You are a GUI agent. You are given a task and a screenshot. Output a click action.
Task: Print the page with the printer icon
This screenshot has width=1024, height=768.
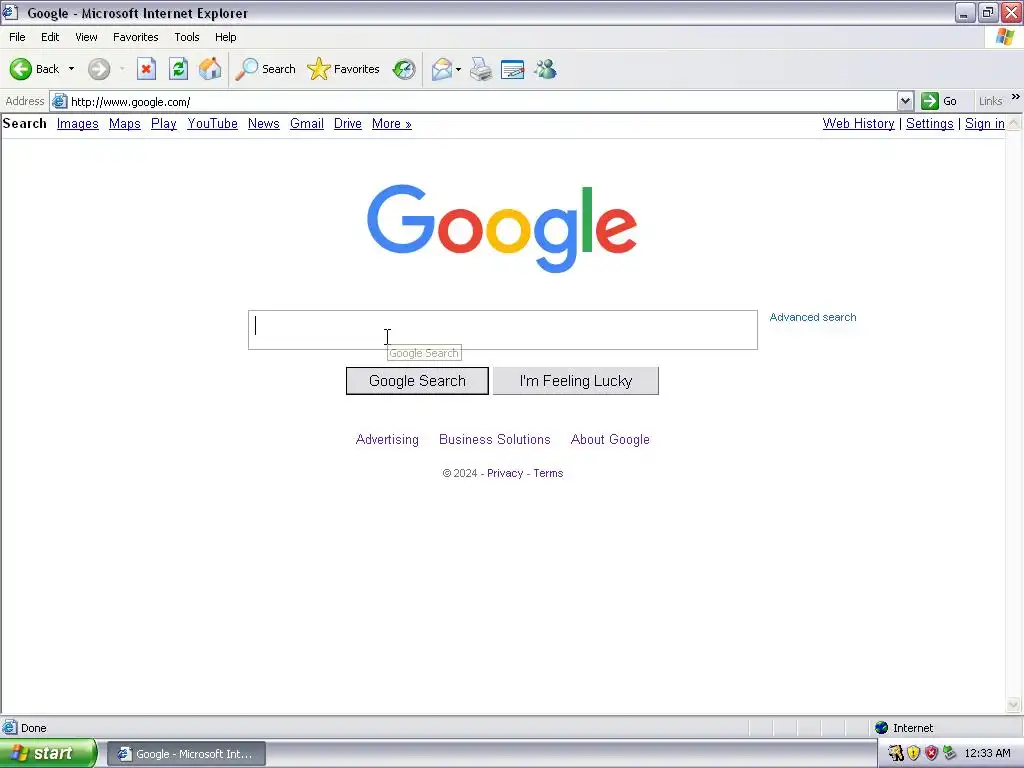pyautogui.click(x=481, y=69)
